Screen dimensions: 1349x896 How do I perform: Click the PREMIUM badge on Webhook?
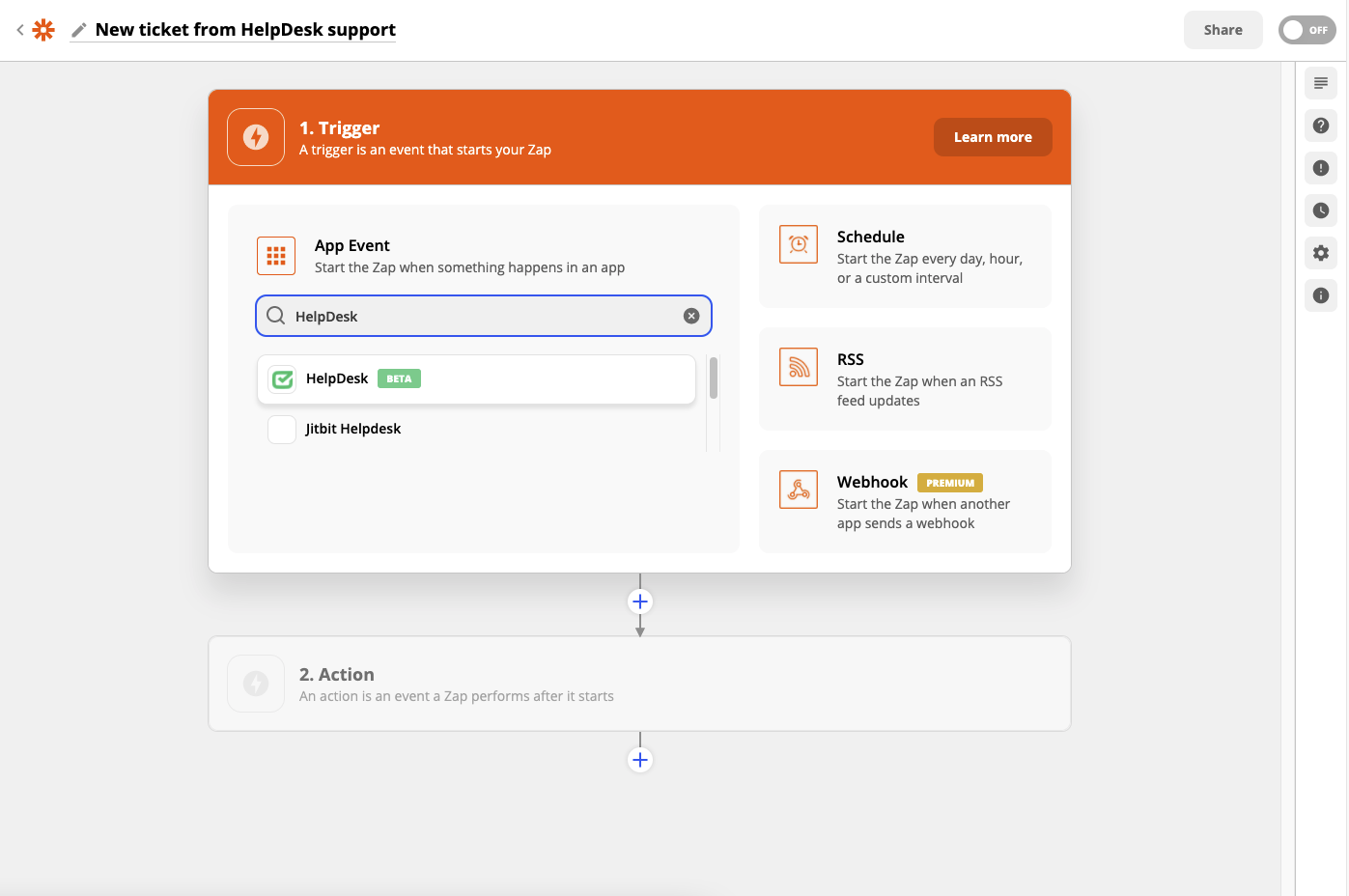point(950,483)
